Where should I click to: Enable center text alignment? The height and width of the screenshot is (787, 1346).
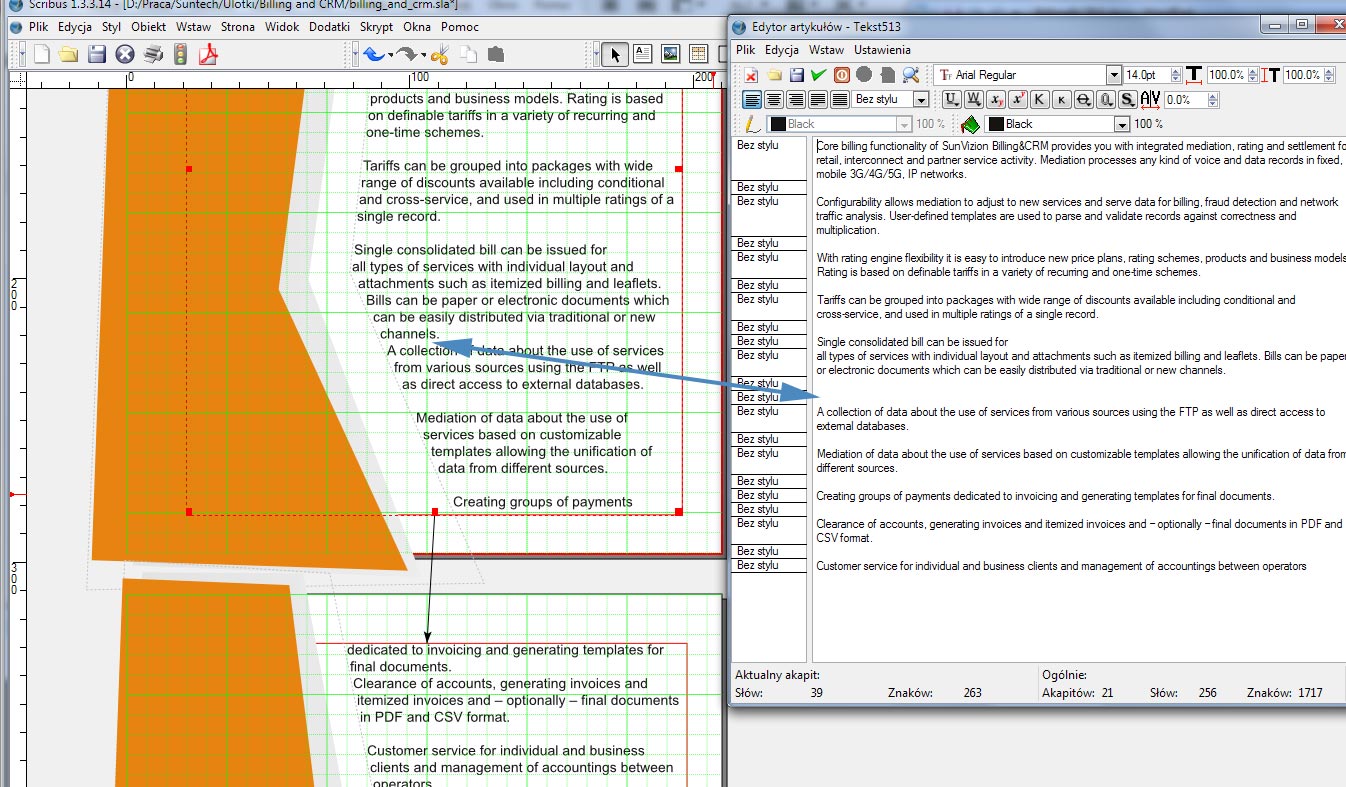(774, 99)
